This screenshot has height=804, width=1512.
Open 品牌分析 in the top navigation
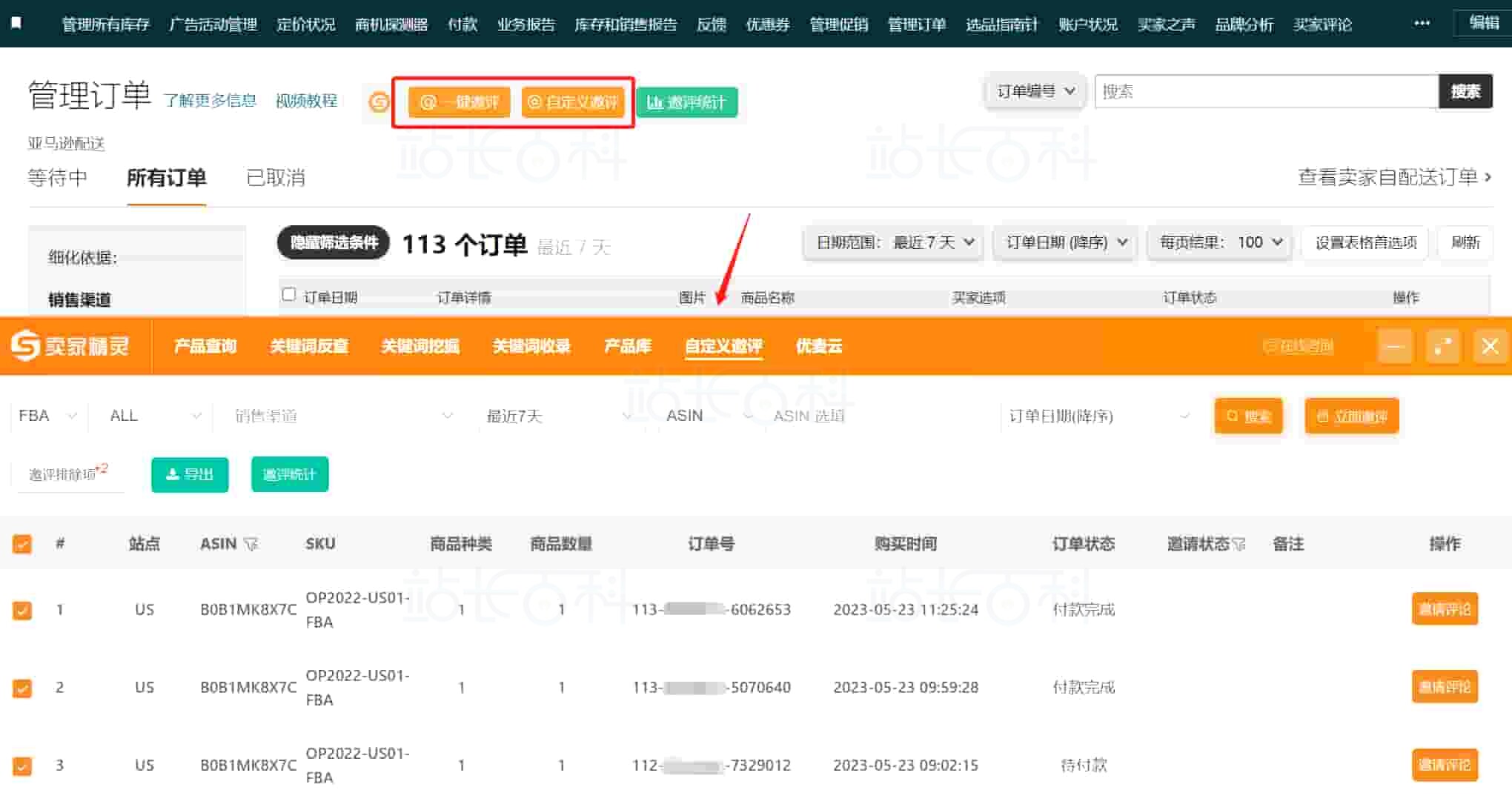coord(1244,24)
